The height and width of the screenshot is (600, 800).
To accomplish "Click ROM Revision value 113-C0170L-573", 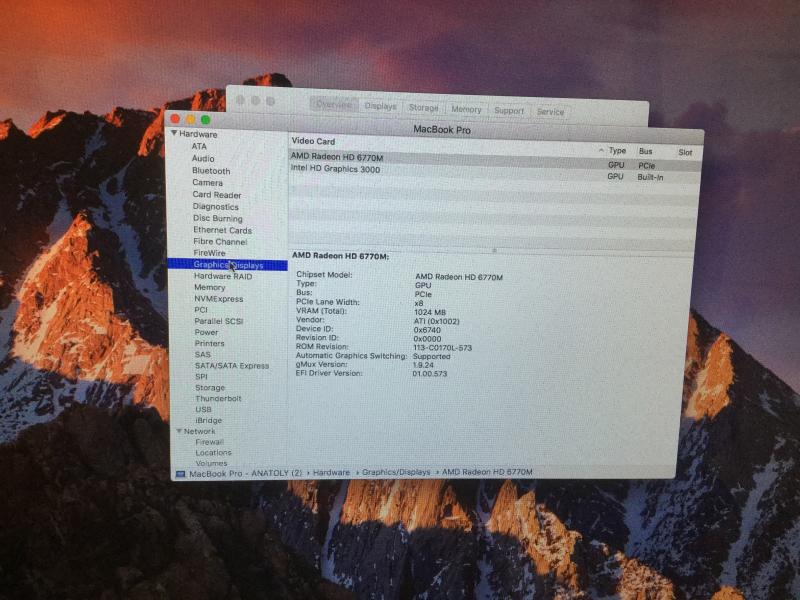I will (442, 347).
